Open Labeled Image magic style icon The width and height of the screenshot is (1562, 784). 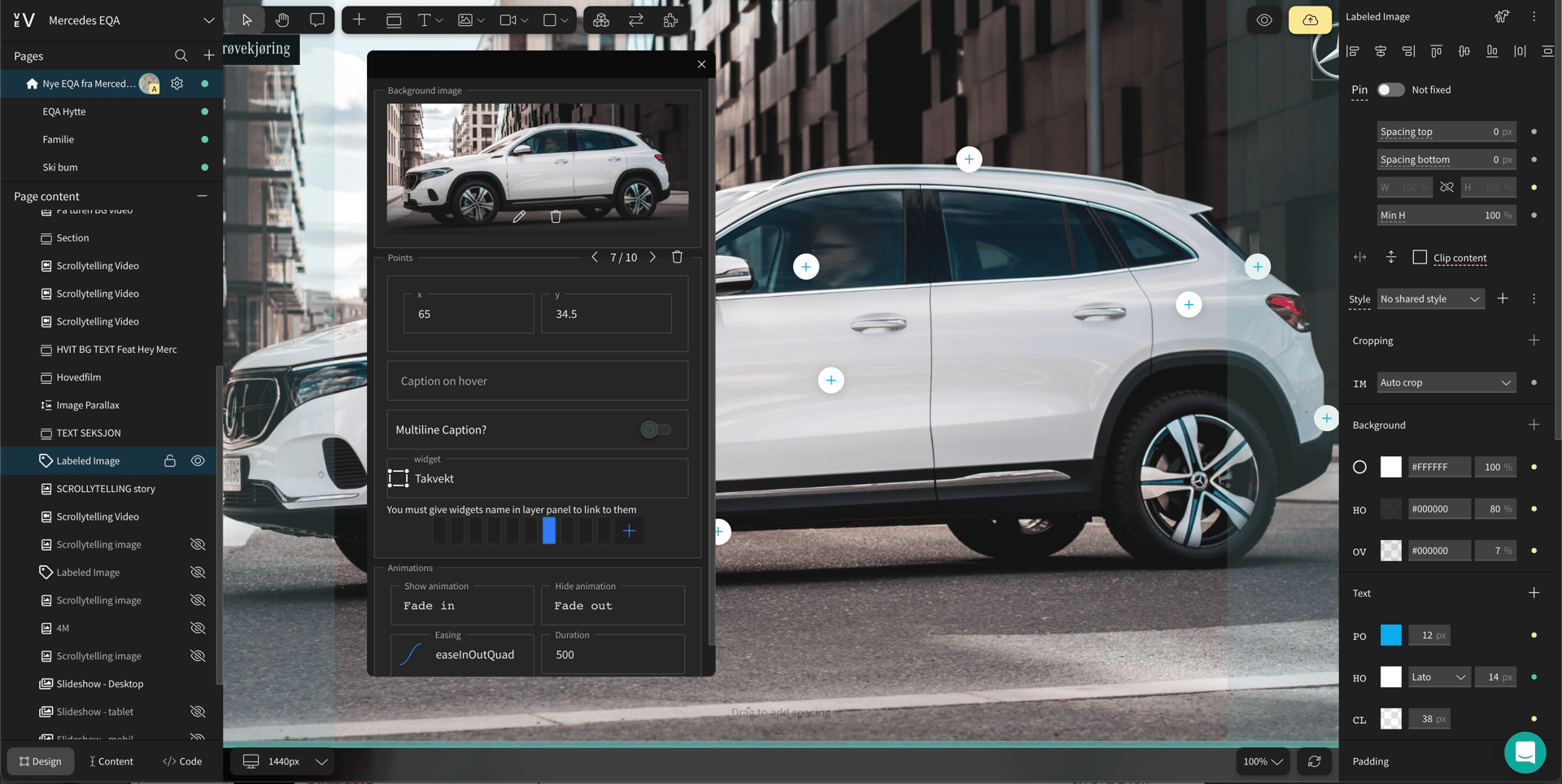coord(1502,16)
